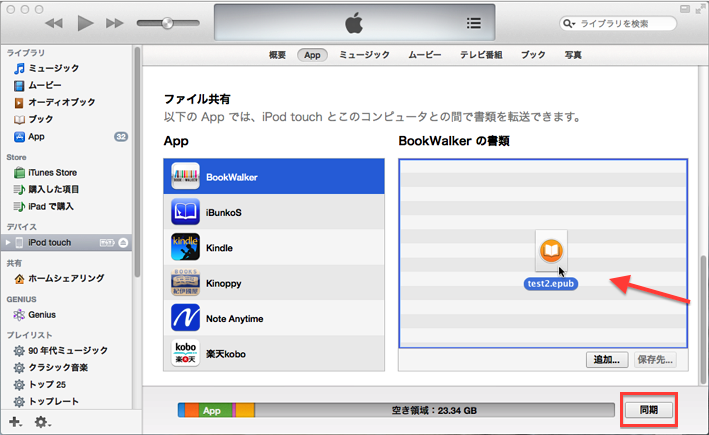Click the App segment of the capacity bar

pos(215,410)
